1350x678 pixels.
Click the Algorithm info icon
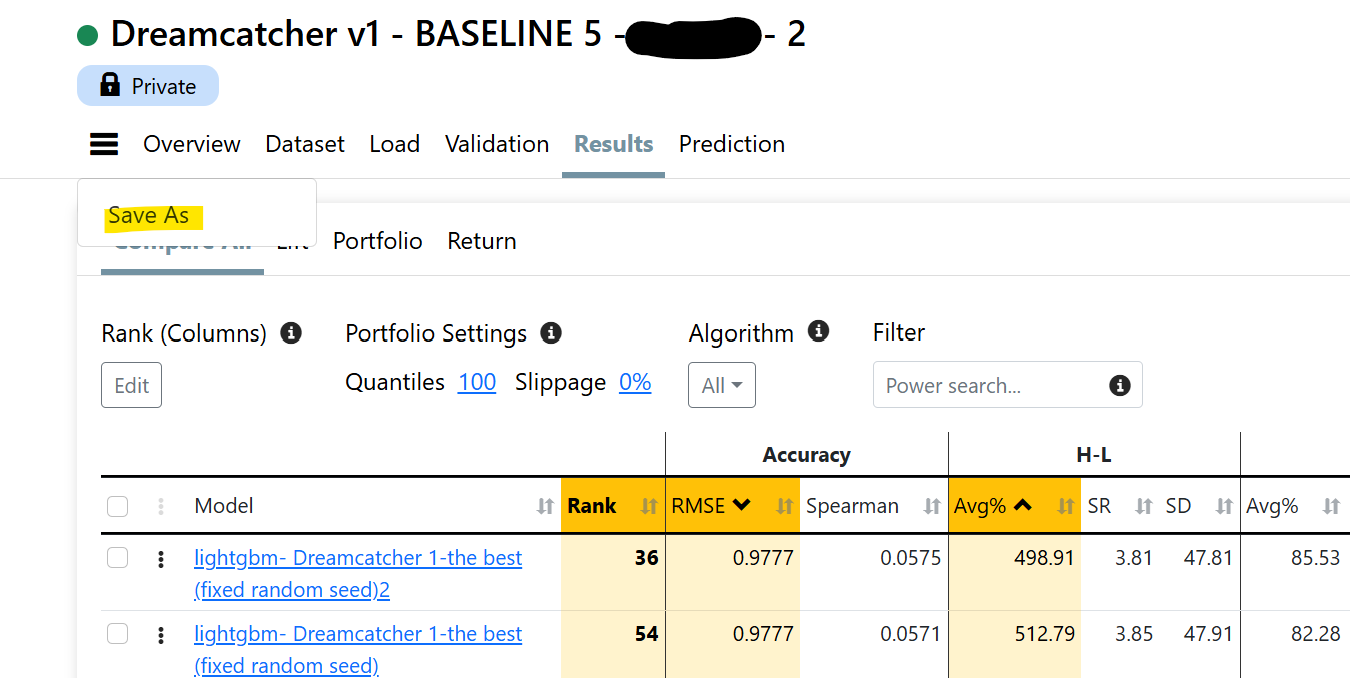point(818,331)
